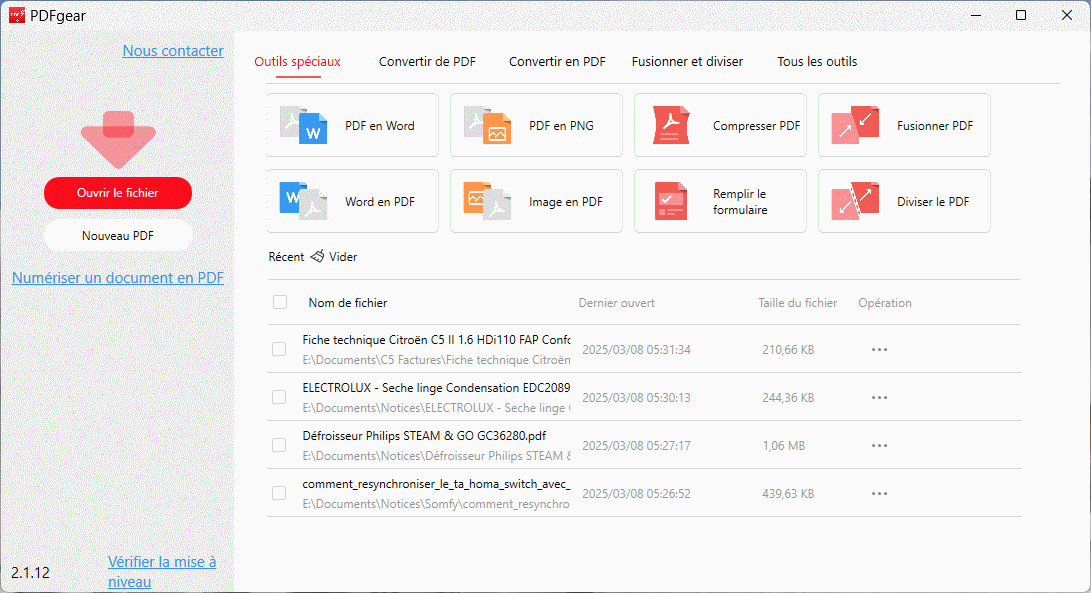Click the Diviser le PDF icon
This screenshot has height=593, width=1091.
[x=855, y=201]
